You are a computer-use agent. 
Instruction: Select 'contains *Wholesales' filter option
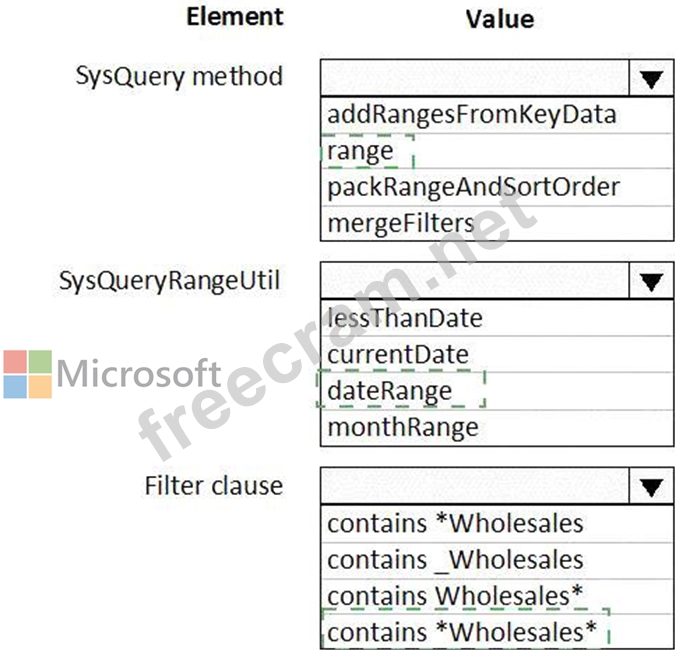(x=455, y=523)
